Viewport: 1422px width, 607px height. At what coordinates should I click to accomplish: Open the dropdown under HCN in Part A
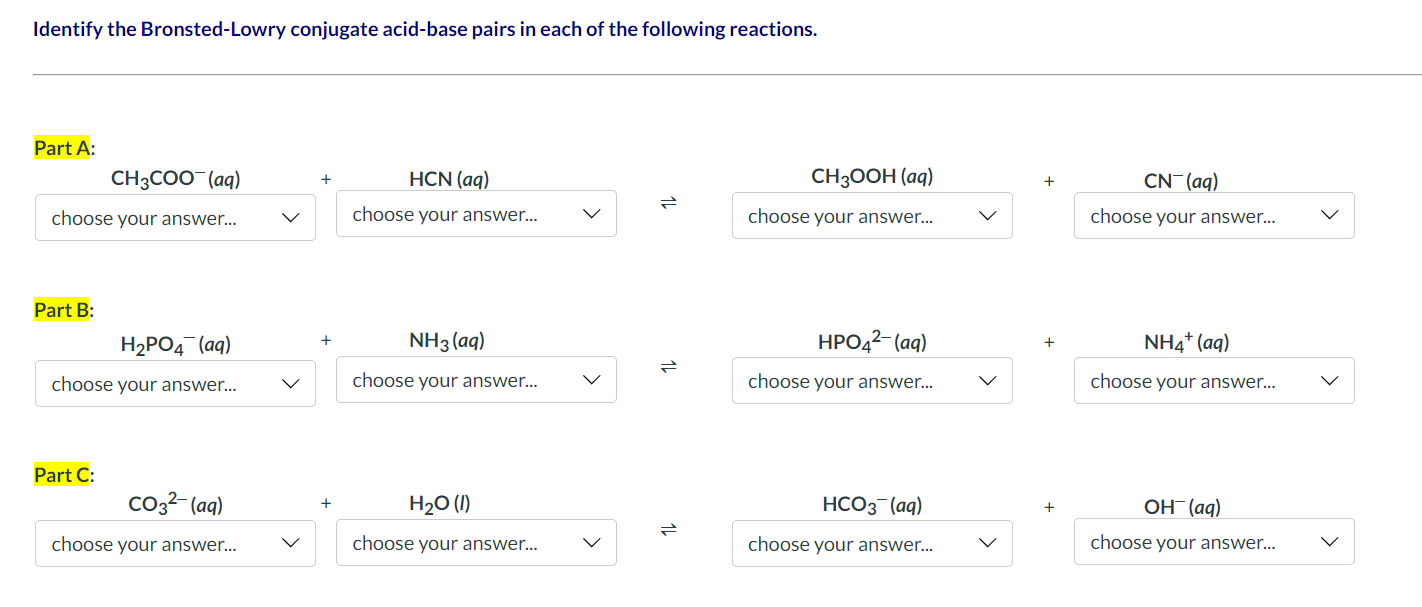pos(476,213)
